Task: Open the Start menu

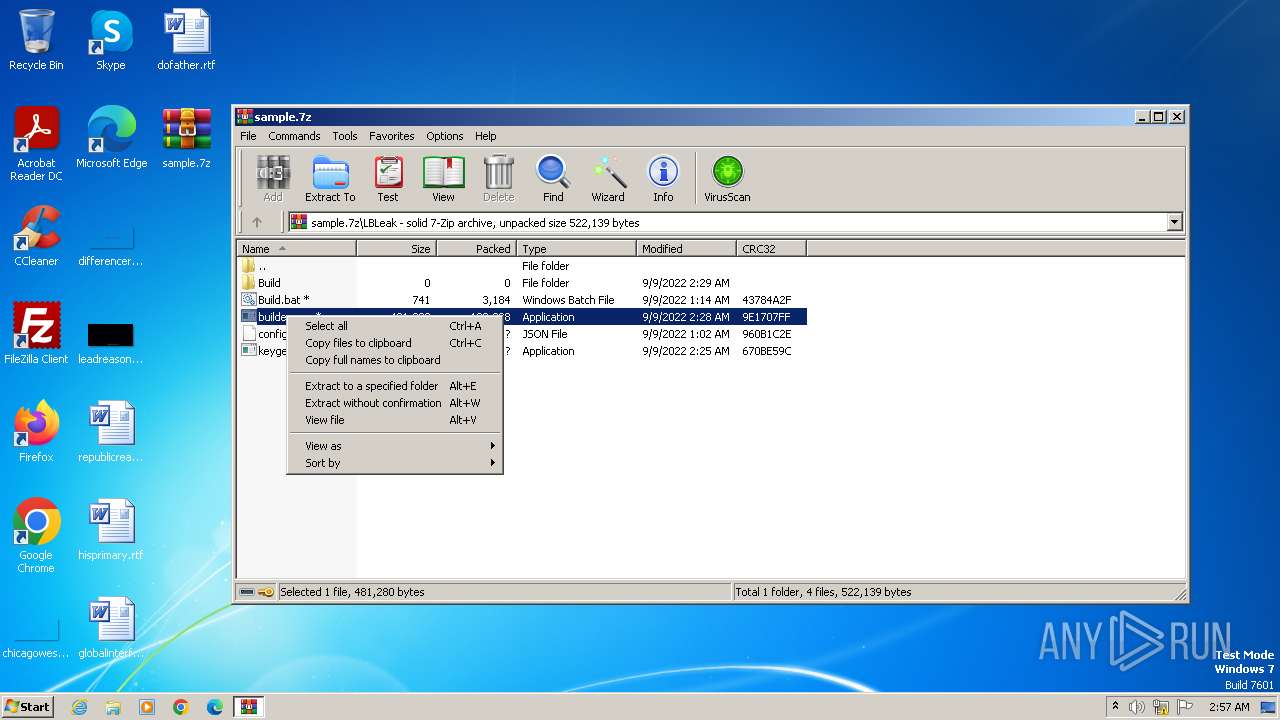Action: pyautogui.click(x=27, y=707)
